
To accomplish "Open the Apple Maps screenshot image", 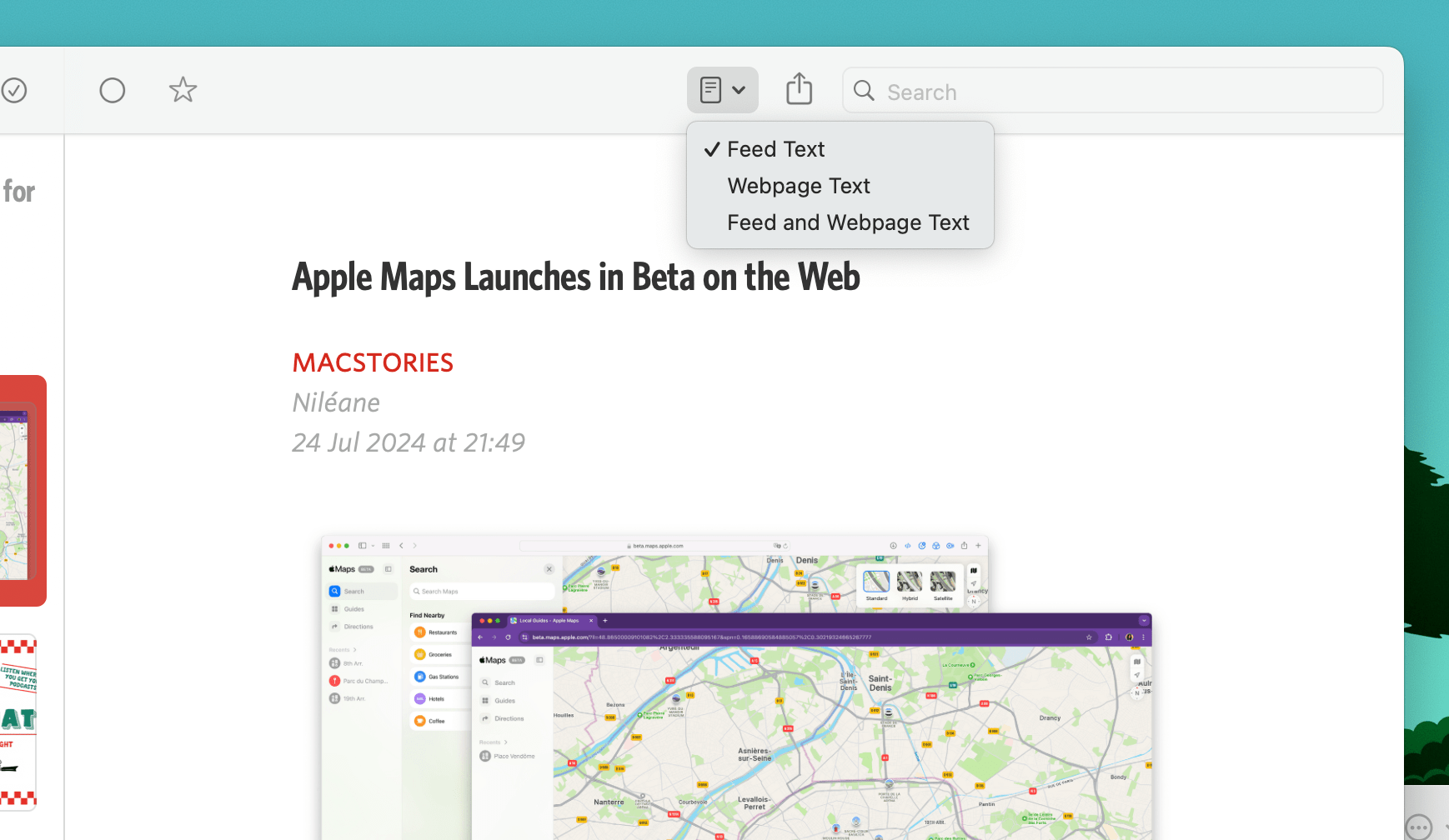I will [x=737, y=687].
